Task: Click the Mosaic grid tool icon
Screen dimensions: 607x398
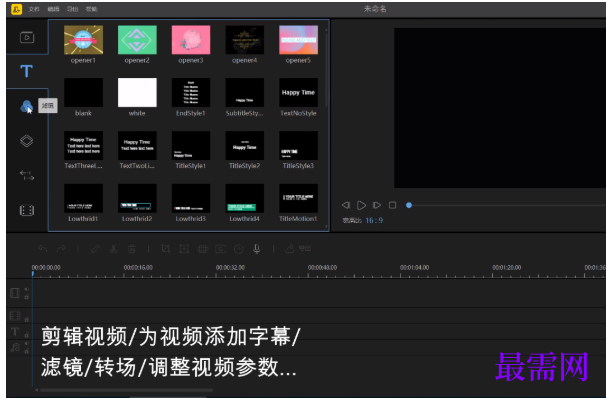Action: pos(202,249)
